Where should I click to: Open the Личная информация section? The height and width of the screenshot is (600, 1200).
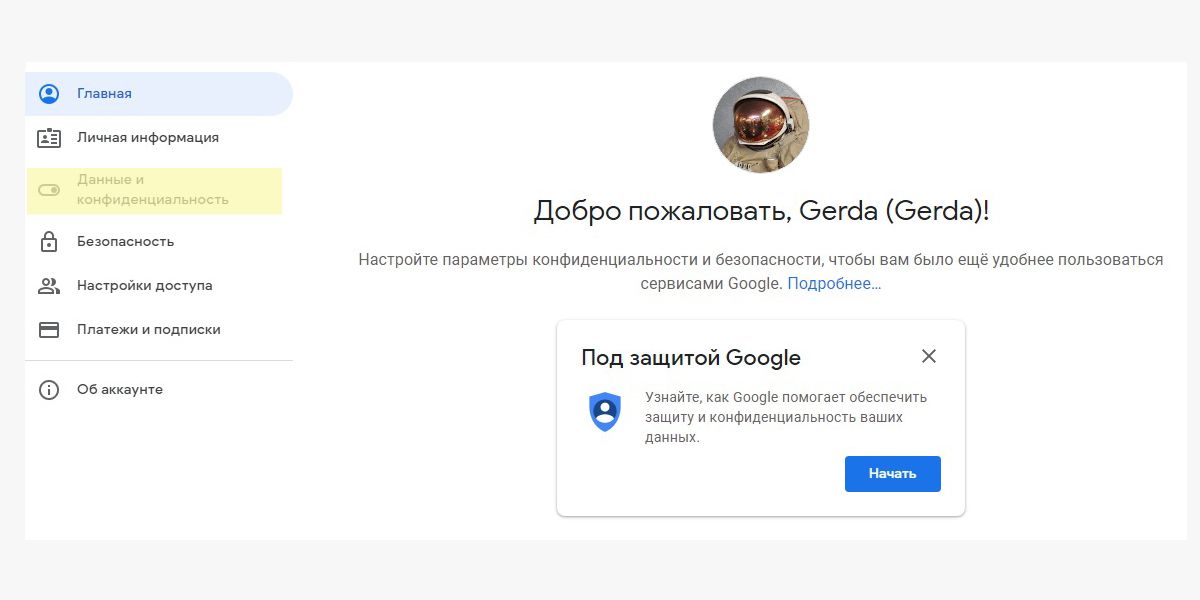(148, 138)
